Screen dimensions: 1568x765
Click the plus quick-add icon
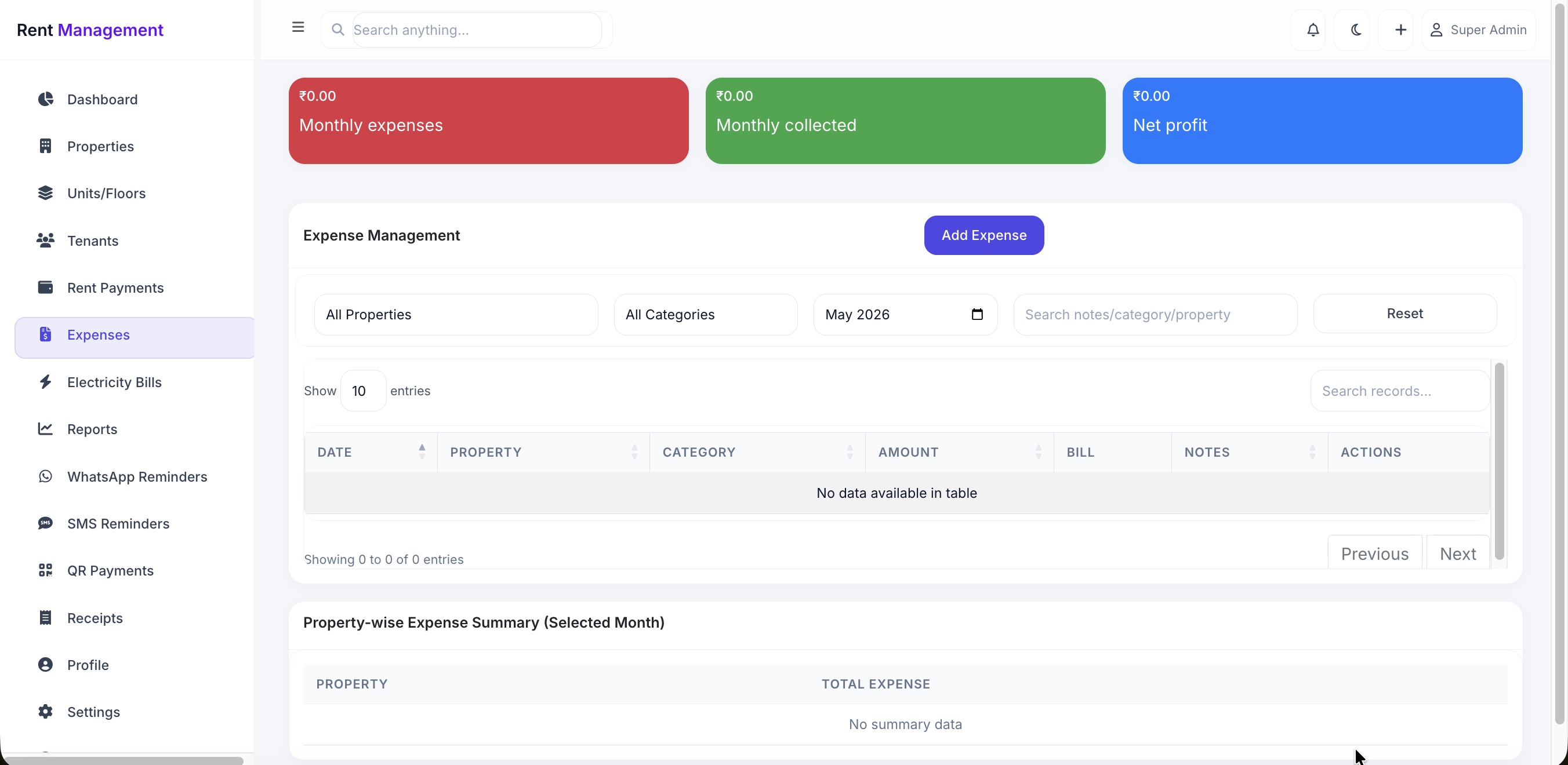(x=1400, y=30)
